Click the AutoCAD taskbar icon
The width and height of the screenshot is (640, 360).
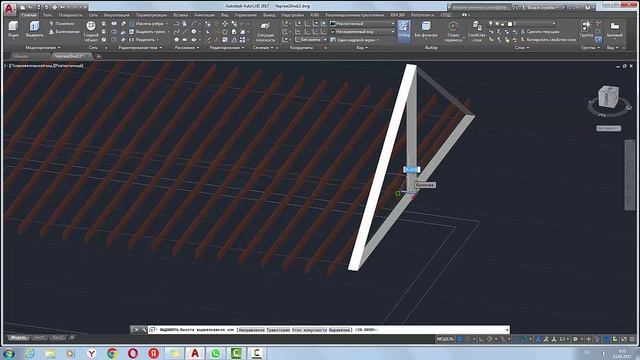click(195, 353)
